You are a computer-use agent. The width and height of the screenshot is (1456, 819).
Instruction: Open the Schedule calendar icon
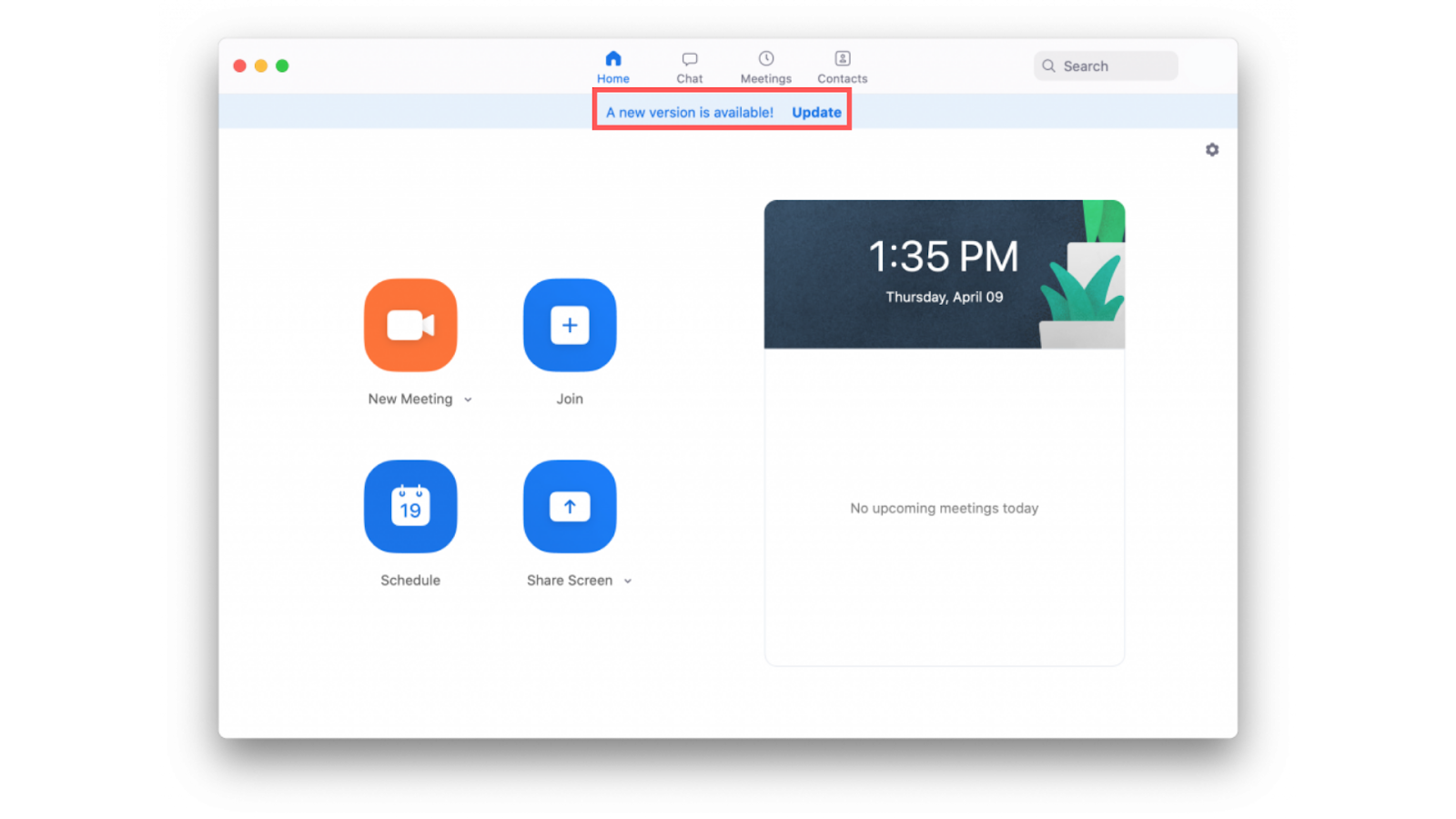tap(410, 506)
